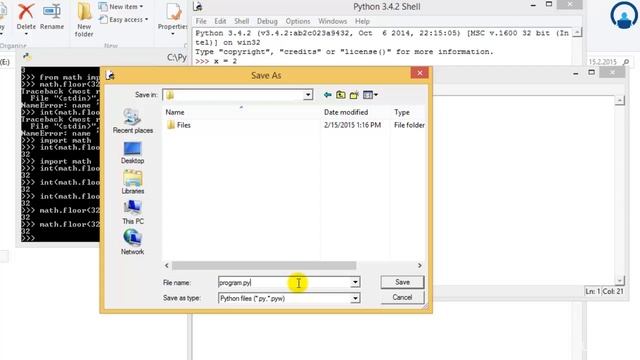
Task: Click the Cancel button
Action: (x=402, y=297)
